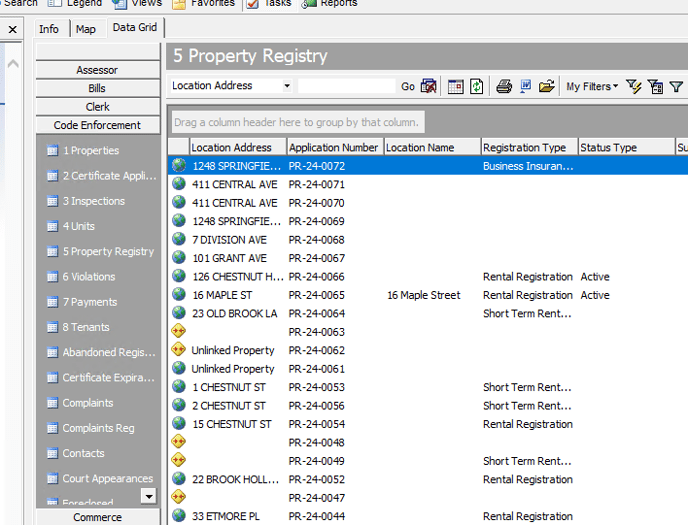Screen dimensions: 688x525
Task: Select 5 Property Registry in sidebar
Action: point(100,251)
